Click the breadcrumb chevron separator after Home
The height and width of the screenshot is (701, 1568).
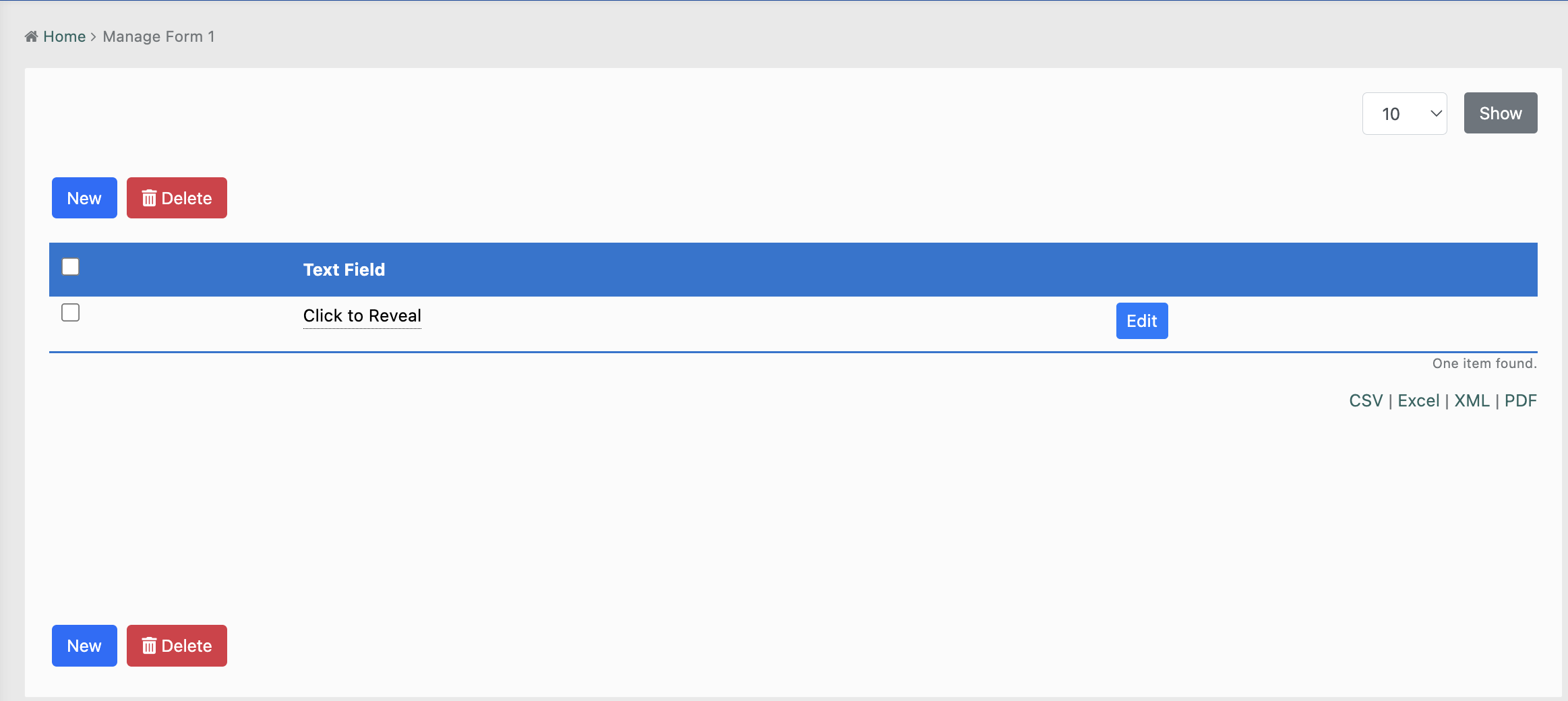pos(94,37)
